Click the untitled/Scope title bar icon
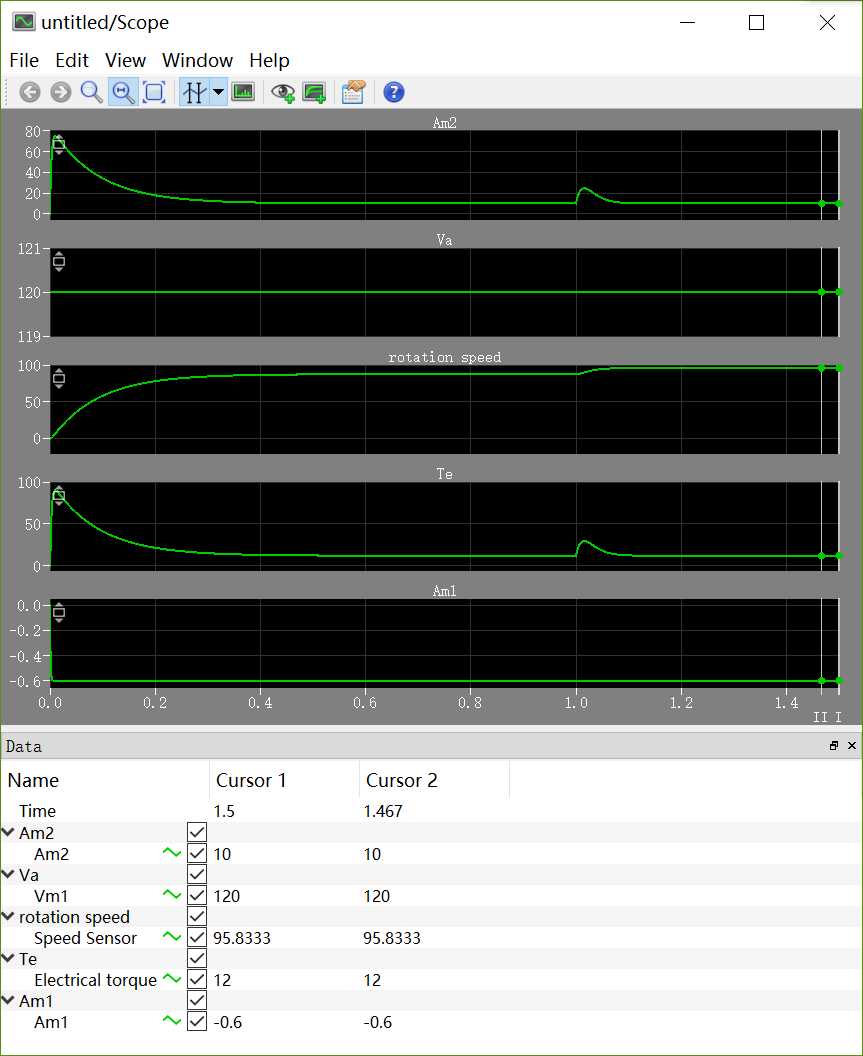863x1056 pixels. pyautogui.click(x=24, y=22)
